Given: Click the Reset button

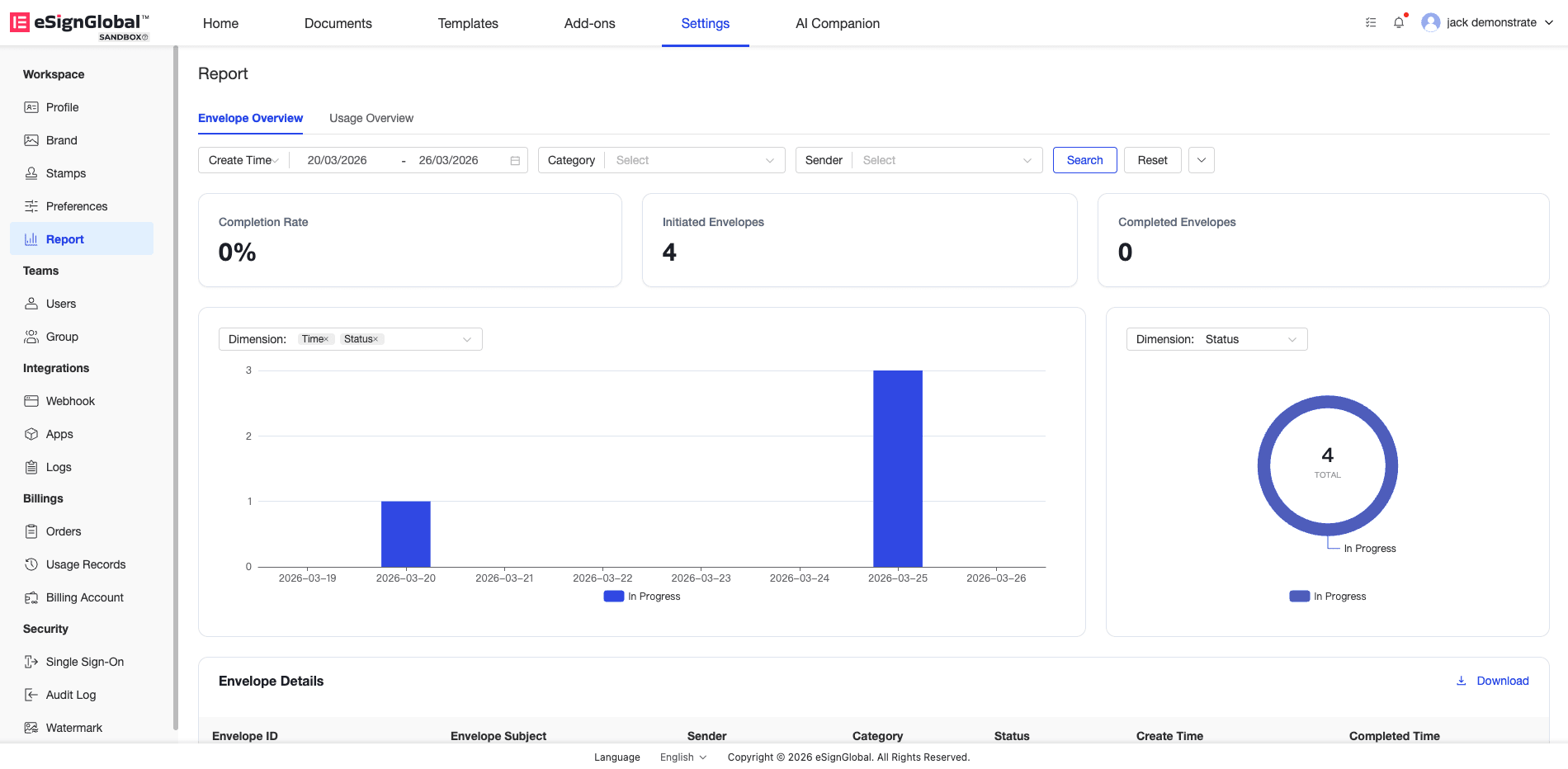Looking at the screenshot, I should coord(1153,160).
